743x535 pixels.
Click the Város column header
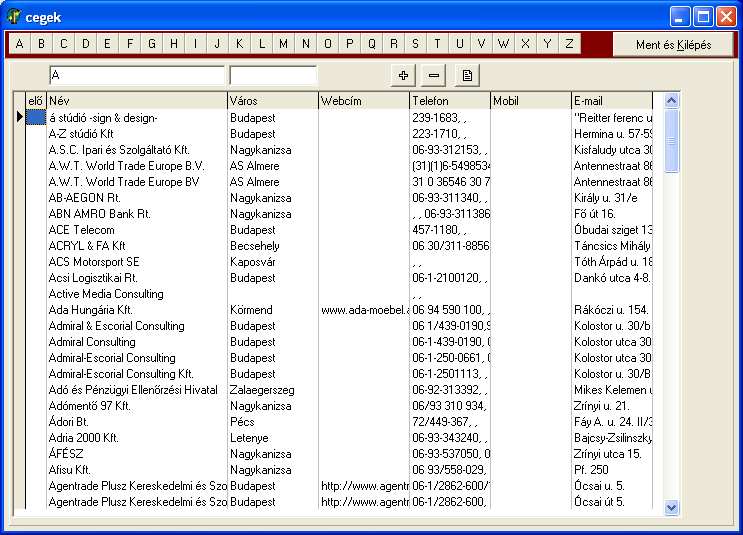point(273,101)
